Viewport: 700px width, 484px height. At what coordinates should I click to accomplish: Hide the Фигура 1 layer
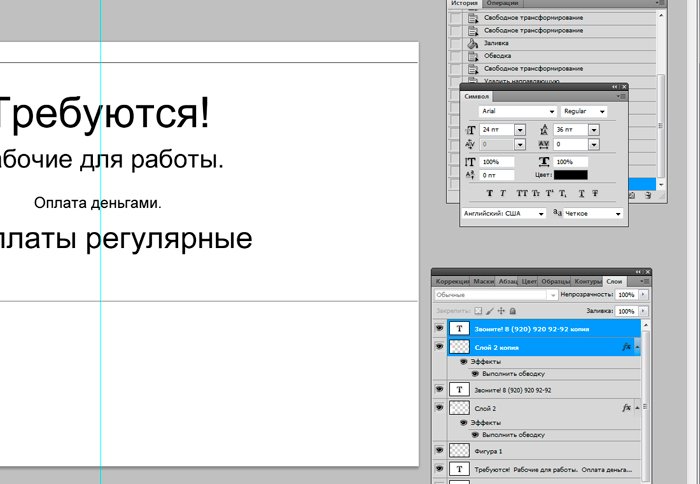[439, 451]
